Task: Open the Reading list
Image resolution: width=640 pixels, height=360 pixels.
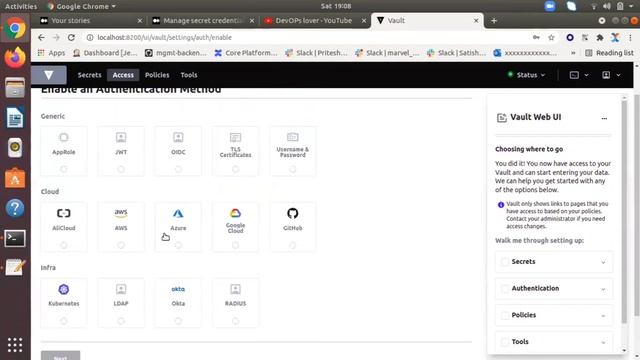Action: click(x=609, y=53)
